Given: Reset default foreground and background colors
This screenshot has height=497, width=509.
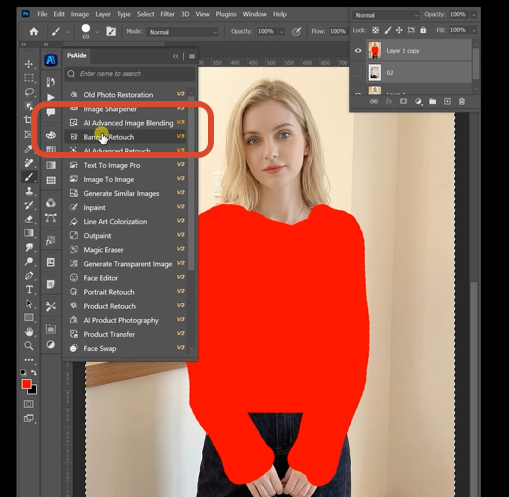Looking at the screenshot, I should (x=23, y=372).
